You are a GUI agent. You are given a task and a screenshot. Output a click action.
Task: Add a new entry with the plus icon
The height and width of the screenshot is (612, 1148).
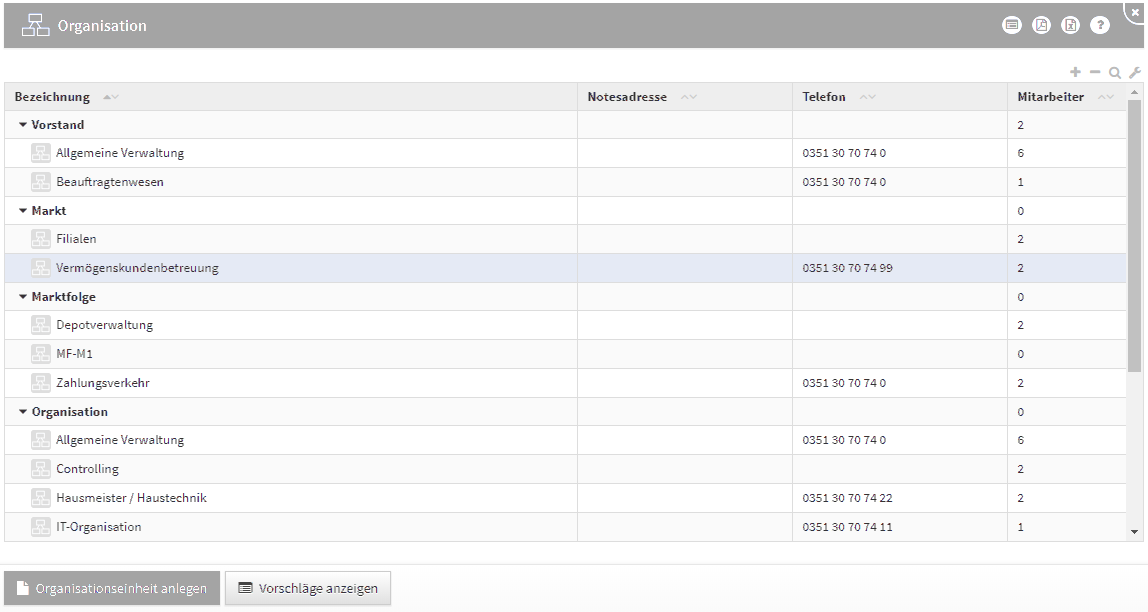click(1075, 71)
